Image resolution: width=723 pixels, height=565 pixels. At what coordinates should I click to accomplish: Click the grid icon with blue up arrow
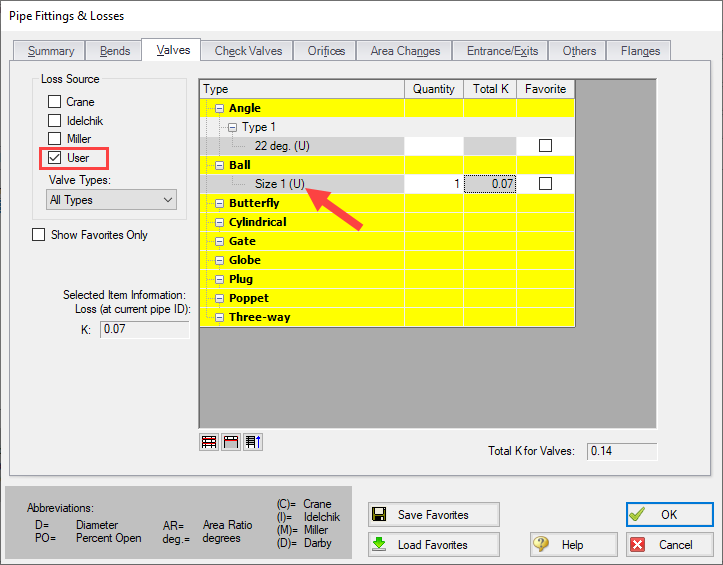[253, 442]
